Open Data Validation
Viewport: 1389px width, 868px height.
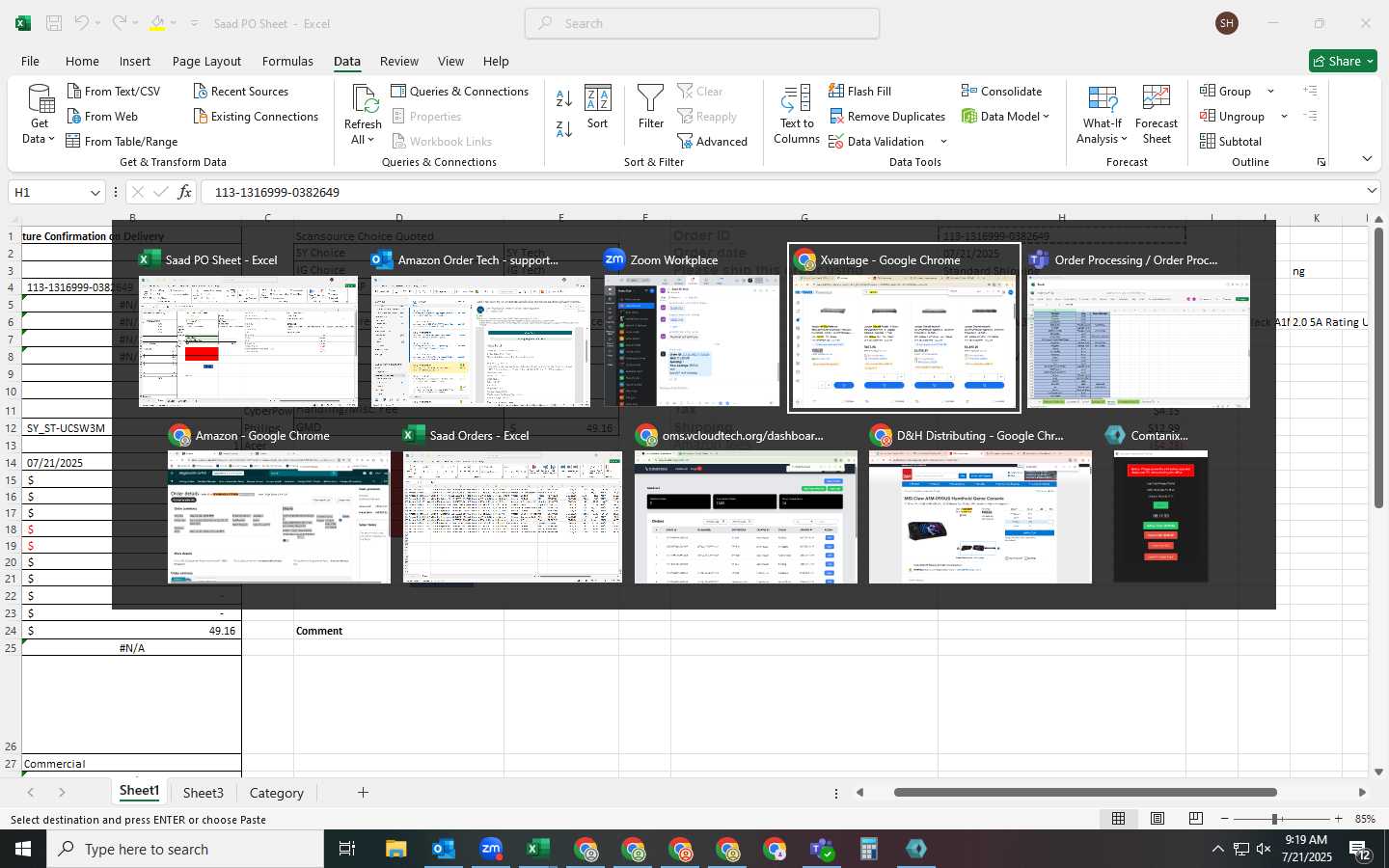click(x=876, y=141)
